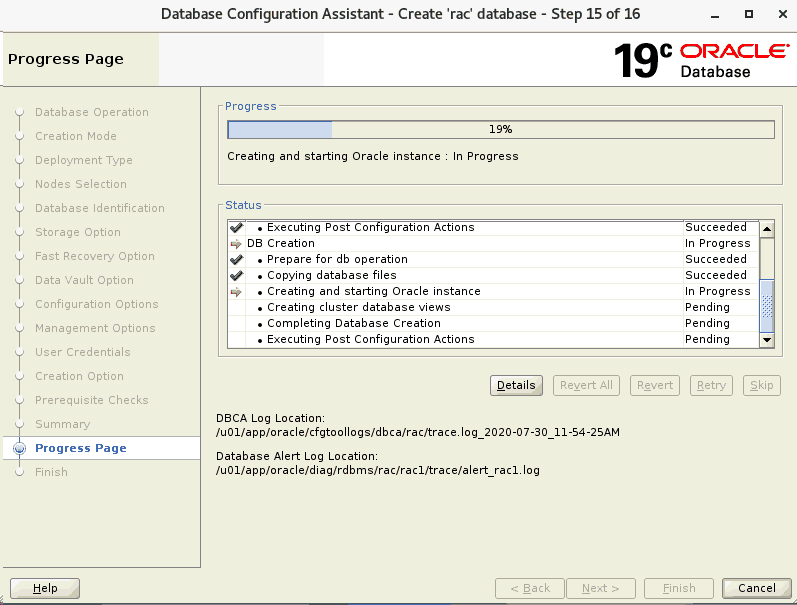
Task: Select Storage Option step in sidebar
Action: (78, 232)
